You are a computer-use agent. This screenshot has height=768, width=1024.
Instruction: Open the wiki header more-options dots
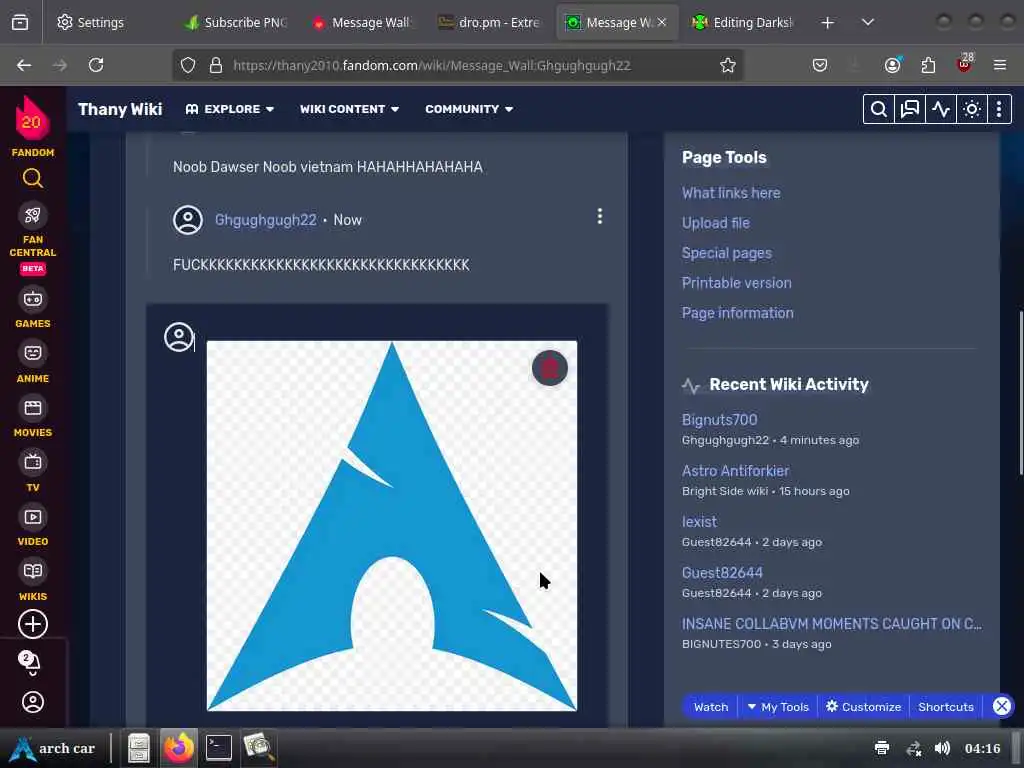tap(999, 109)
